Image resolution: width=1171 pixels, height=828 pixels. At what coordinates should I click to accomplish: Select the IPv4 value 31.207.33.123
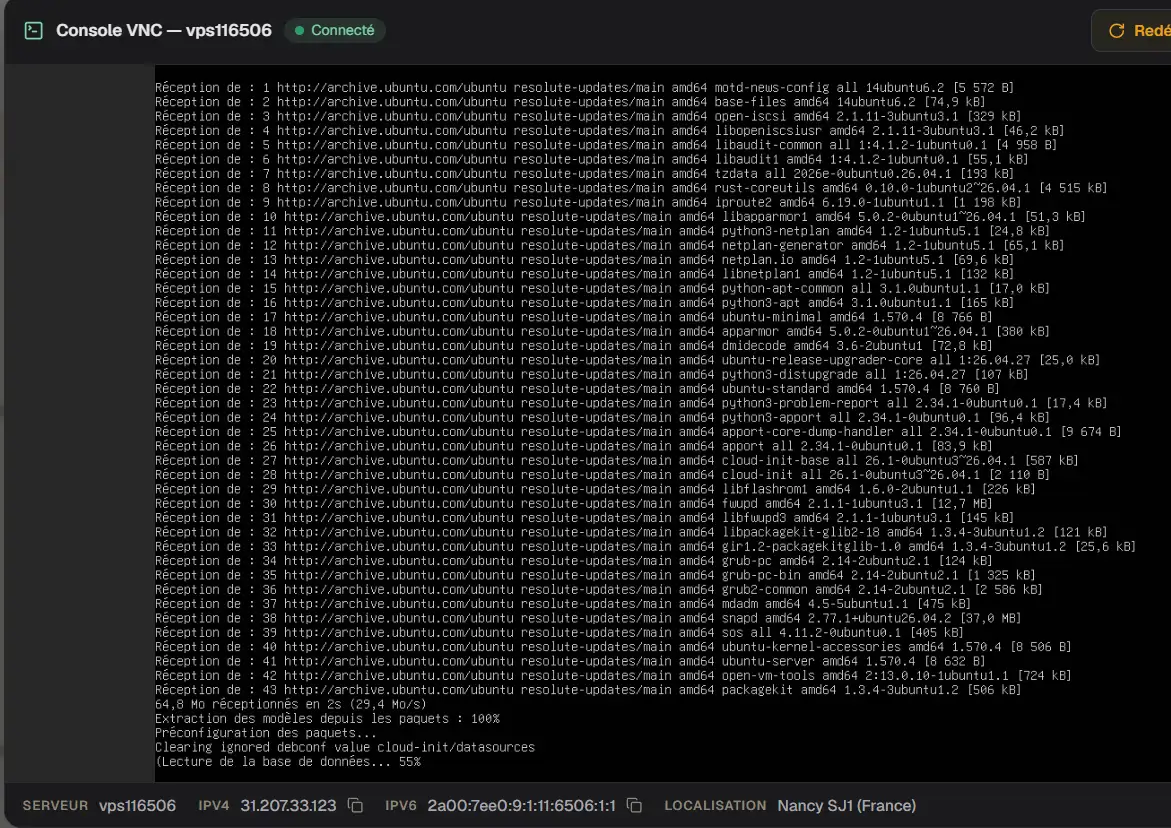pyautogui.click(x=288, y=806)
